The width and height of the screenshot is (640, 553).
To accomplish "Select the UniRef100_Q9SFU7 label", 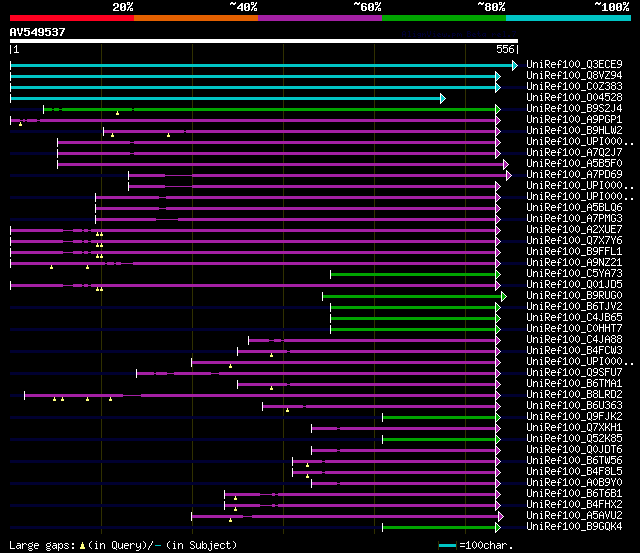I will pyautogui.click(x=574, y=373).
